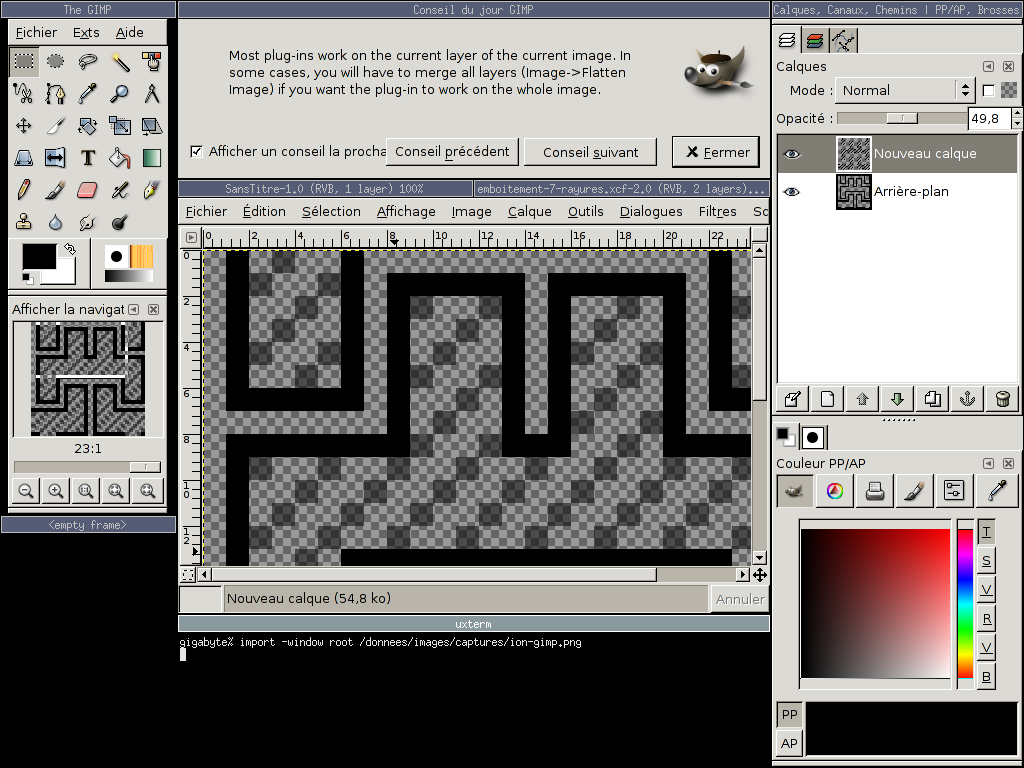Open the Calque menu in image window

(530, 212)
